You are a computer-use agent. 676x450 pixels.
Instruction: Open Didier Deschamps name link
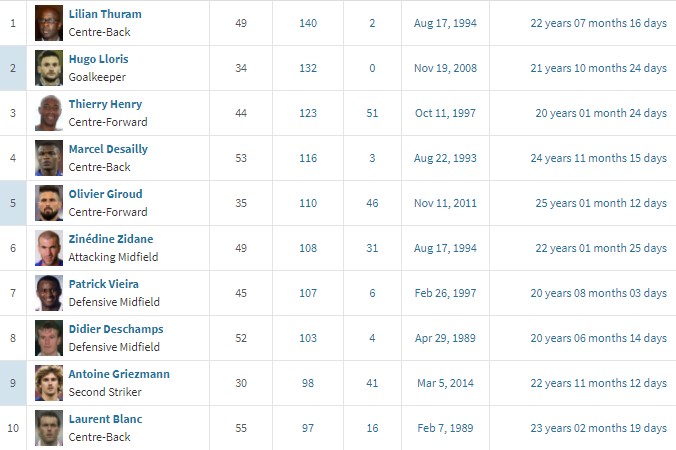pyautogui.click(x=116, y=330)
